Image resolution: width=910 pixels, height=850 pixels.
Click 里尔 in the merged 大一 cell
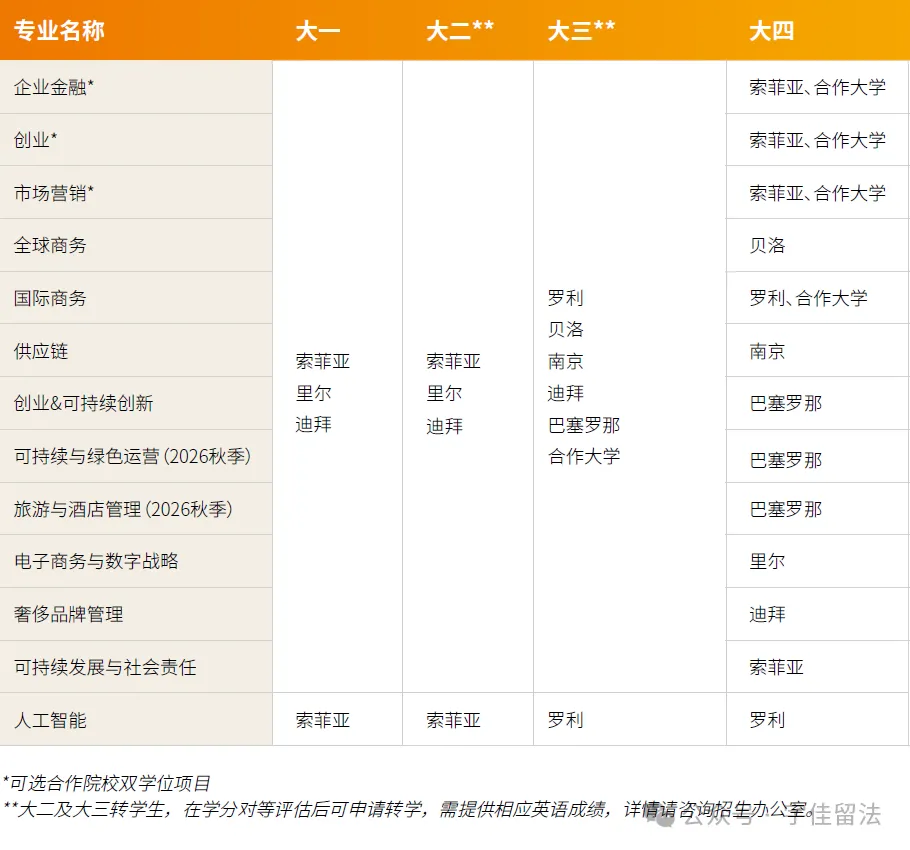[x=313, y=393]
